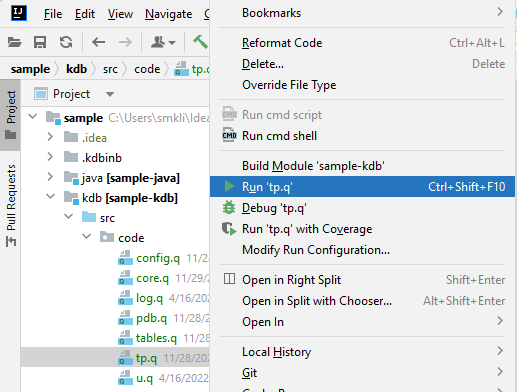Select Override File Type menu entry
517x392 pixels.
coord(363,85)
